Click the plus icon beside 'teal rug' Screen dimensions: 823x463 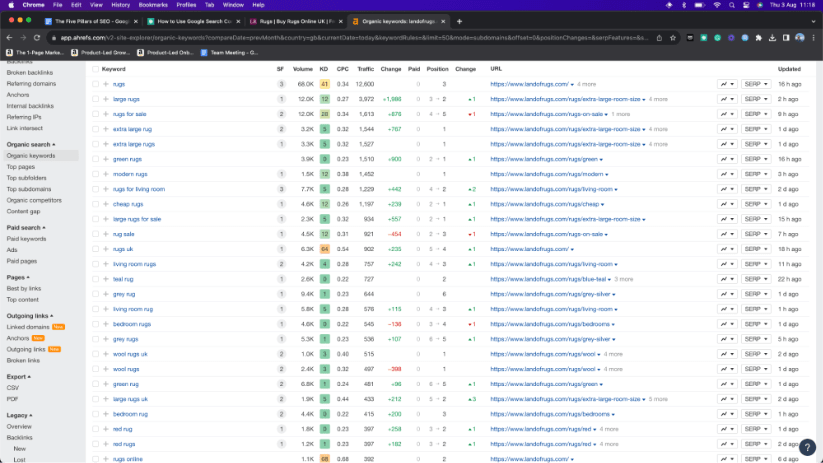[x=106, y=279]
